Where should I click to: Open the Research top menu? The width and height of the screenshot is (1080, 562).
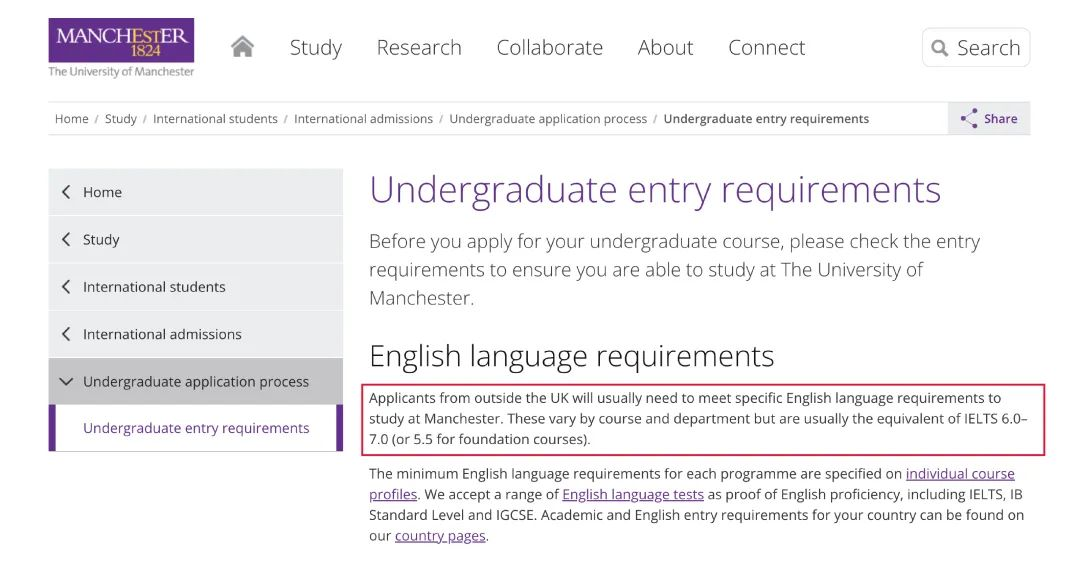(x=419, y=48)
